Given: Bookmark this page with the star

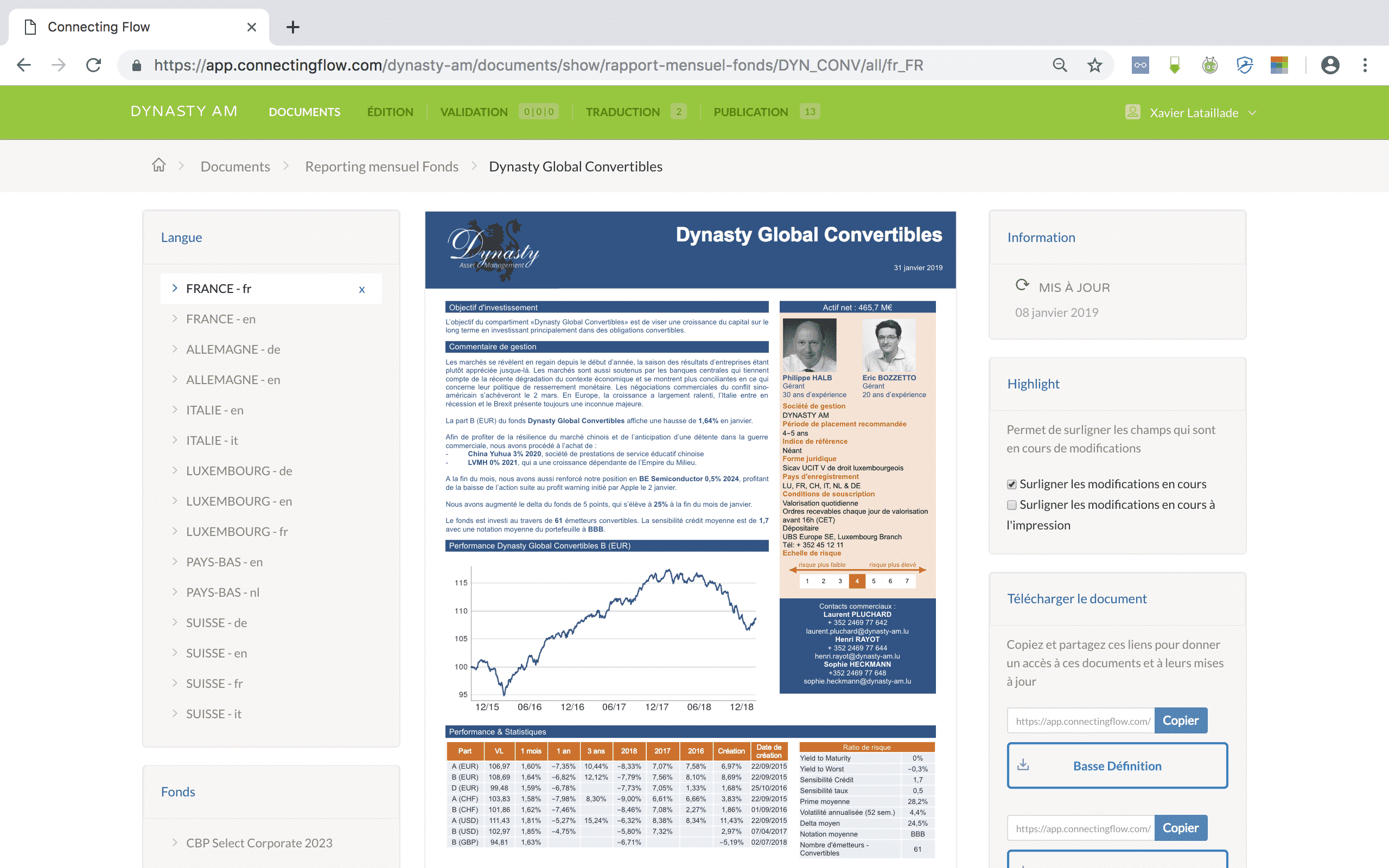Looking at the screenshot, I should pyautogui.click(x=1094, y=65).
